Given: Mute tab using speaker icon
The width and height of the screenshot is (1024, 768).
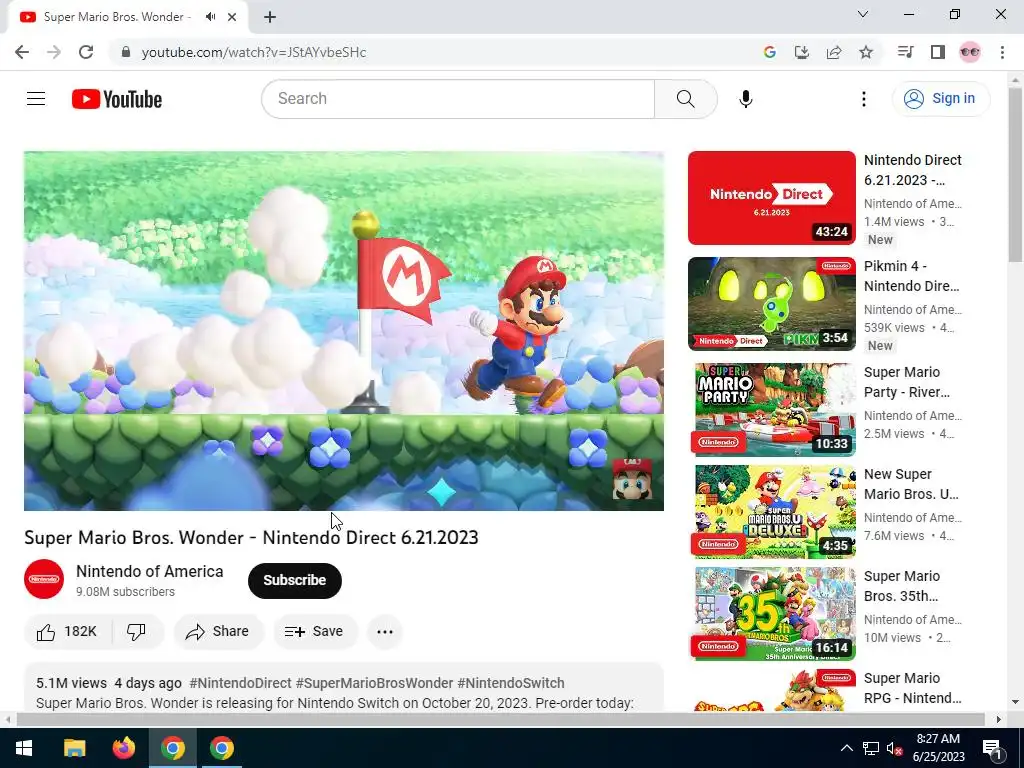Looking at the screenshot, I should pos(210,17).
